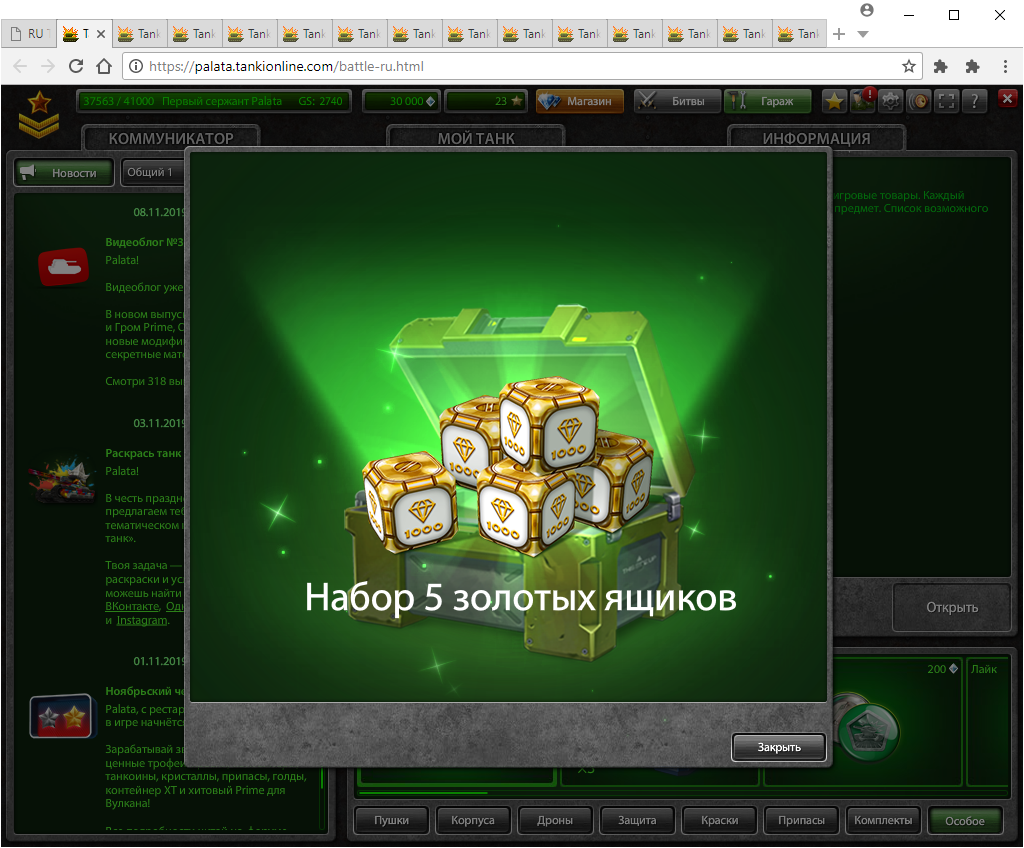Click the address bar showing palata.tankionline.com
This screenshot has width=1024, height=848.
(x=521, y=66)
